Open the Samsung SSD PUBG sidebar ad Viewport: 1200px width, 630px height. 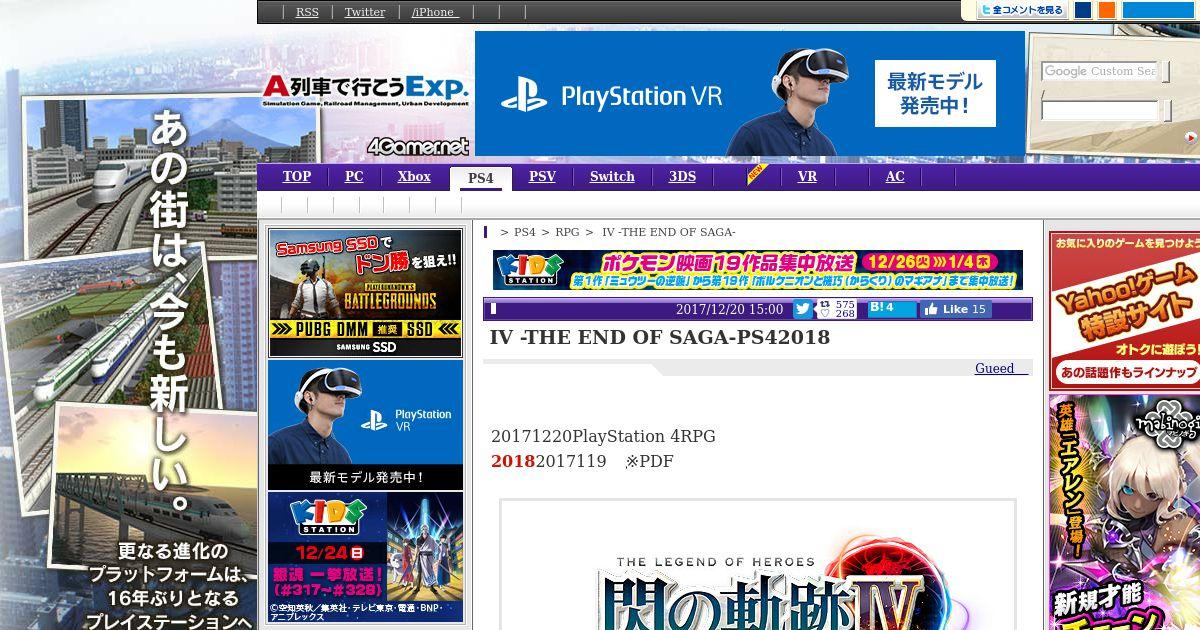point(366,293)
